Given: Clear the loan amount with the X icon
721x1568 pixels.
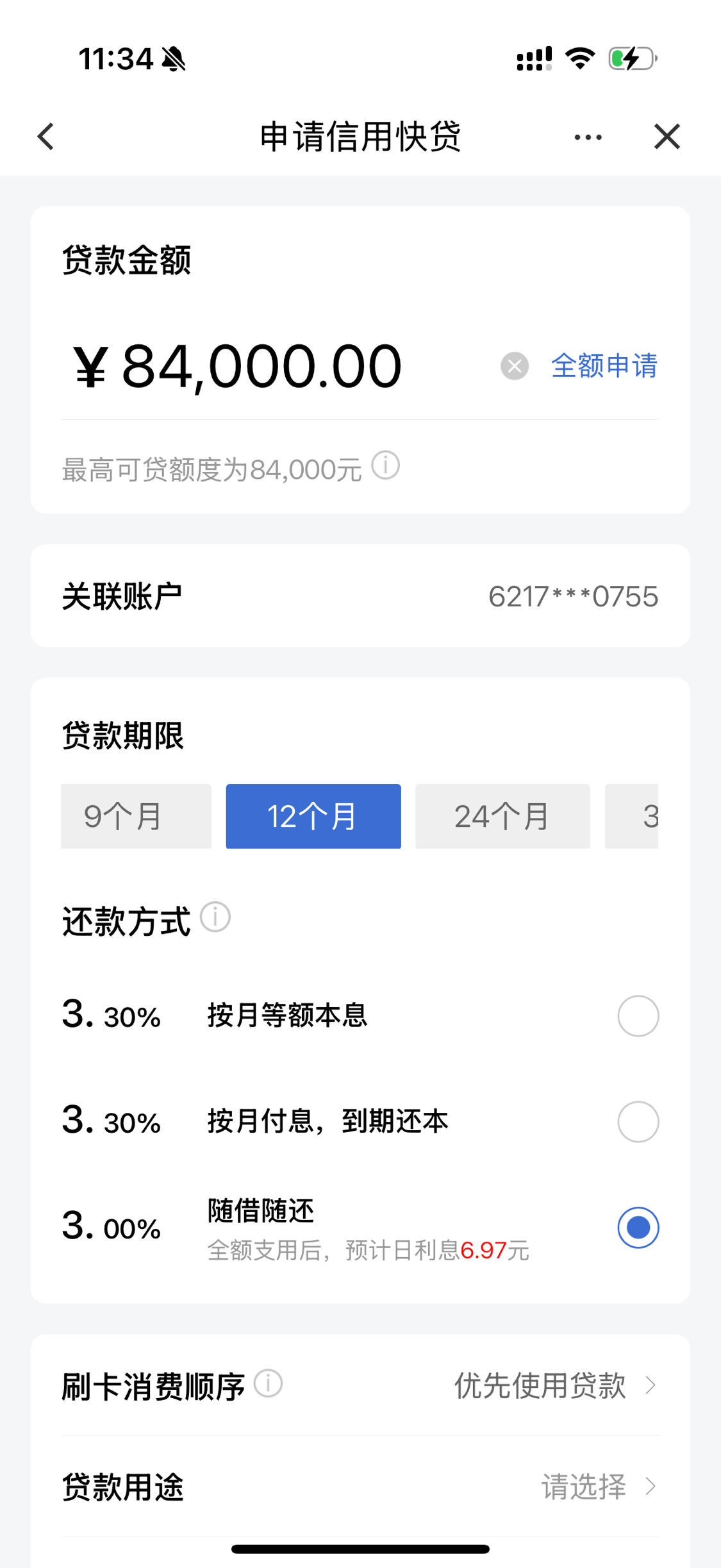Looking at the screenshot, I should tap(514, 366).
